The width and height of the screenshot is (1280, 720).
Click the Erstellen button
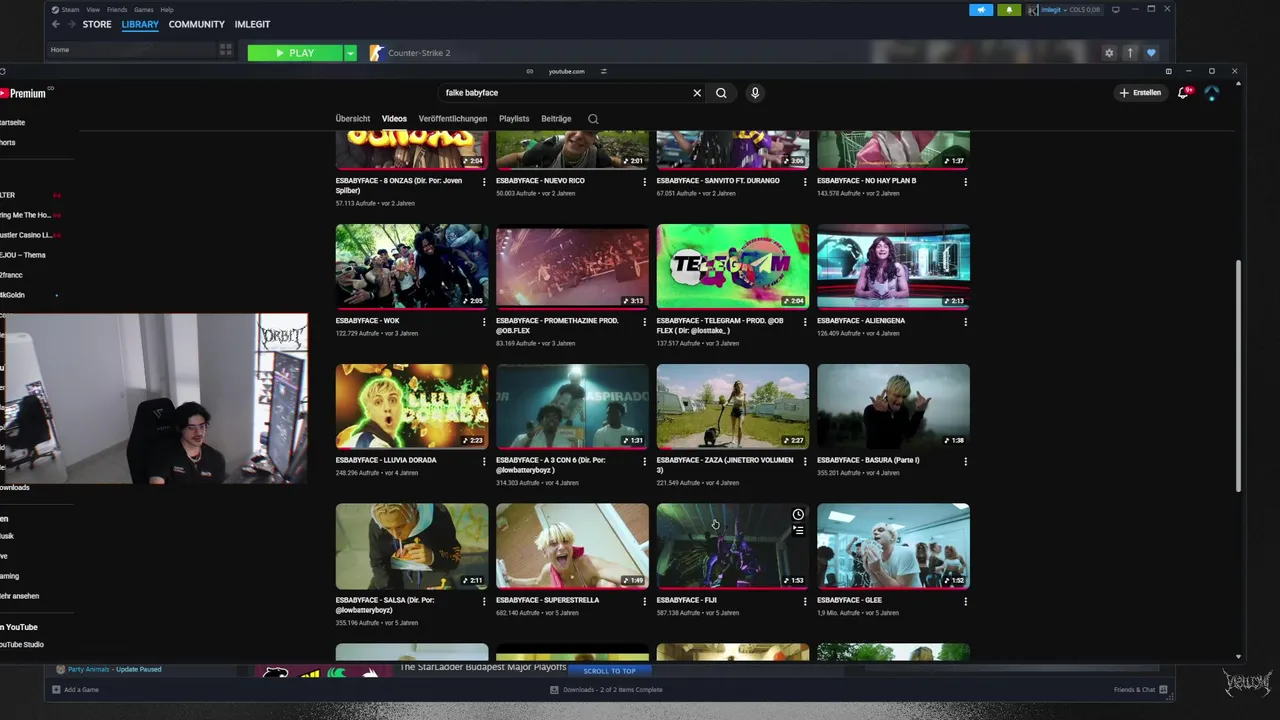point(1141,93)
